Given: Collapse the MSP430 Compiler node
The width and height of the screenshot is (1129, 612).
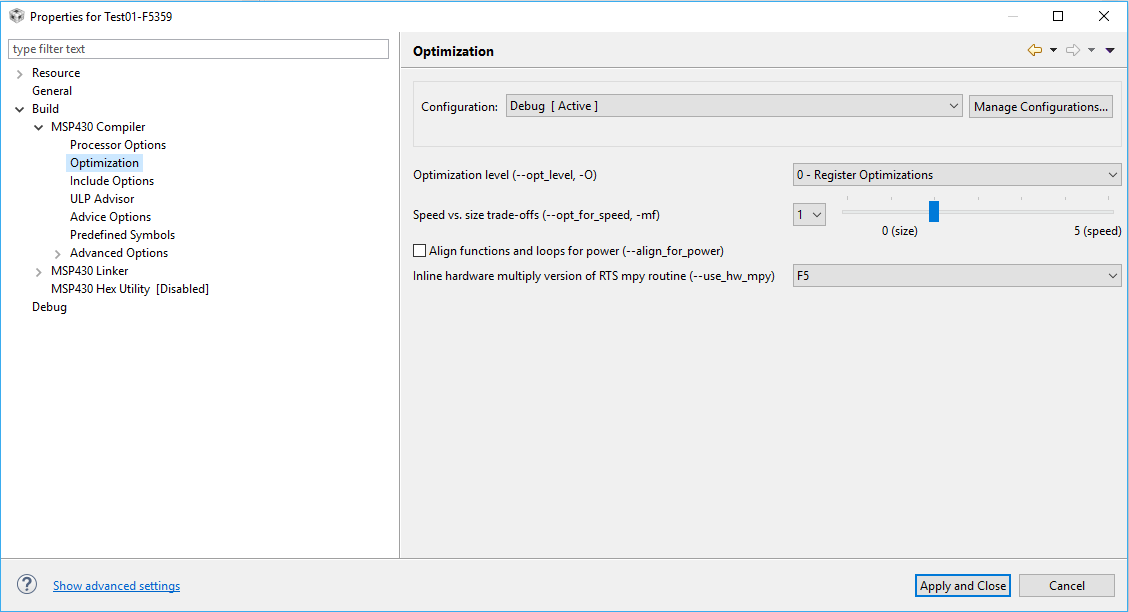Looking at the screenshot, I should 39,127.
